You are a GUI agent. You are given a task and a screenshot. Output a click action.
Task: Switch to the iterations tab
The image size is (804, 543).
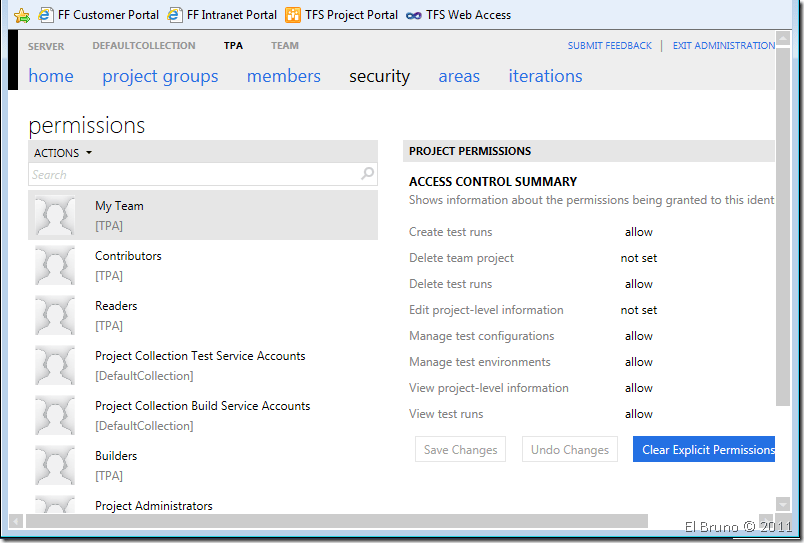(545, 76)
